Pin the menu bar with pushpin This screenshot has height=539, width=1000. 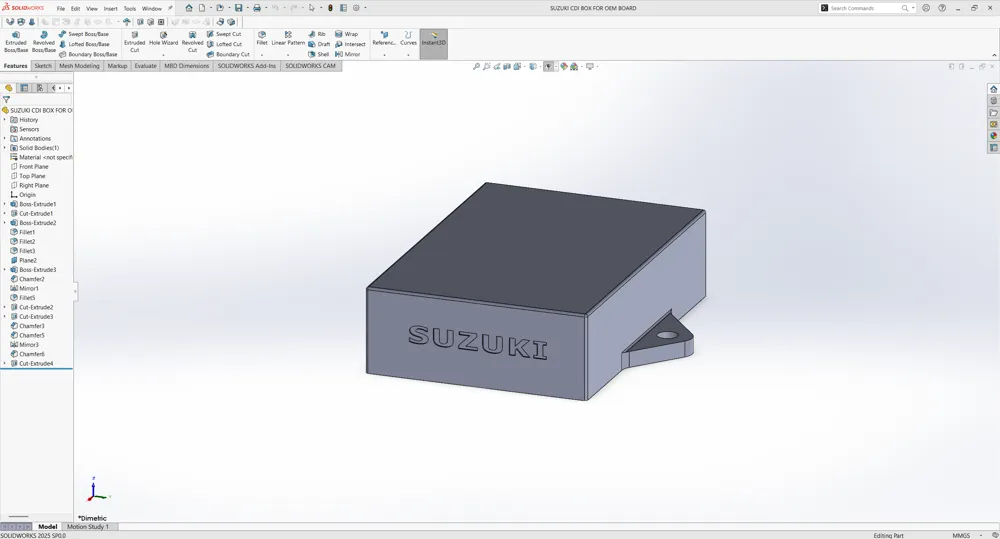(170, 8)
